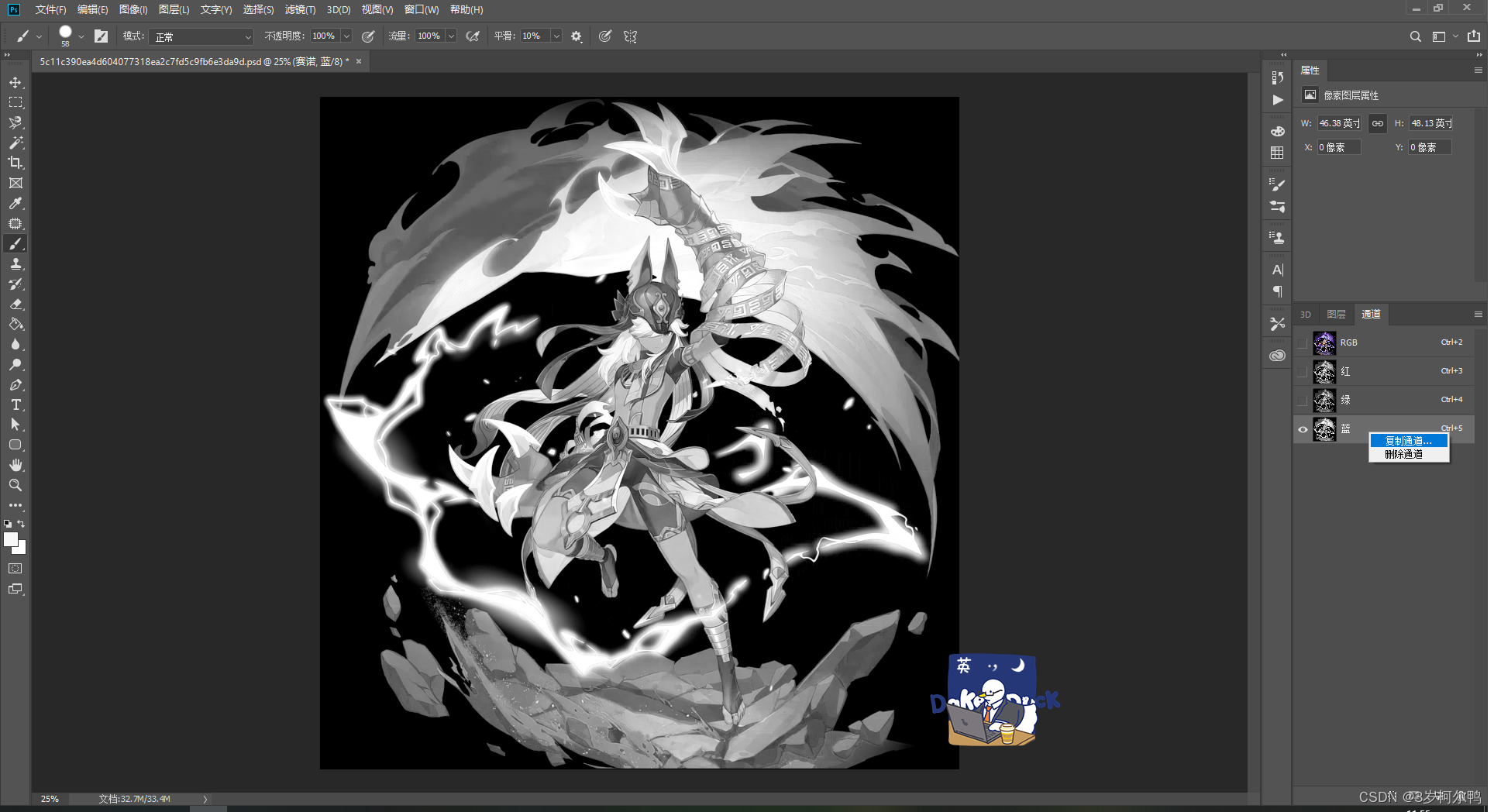Open the blend mode 正常 dropdown
1494x812 pixels.
[203, 36]
